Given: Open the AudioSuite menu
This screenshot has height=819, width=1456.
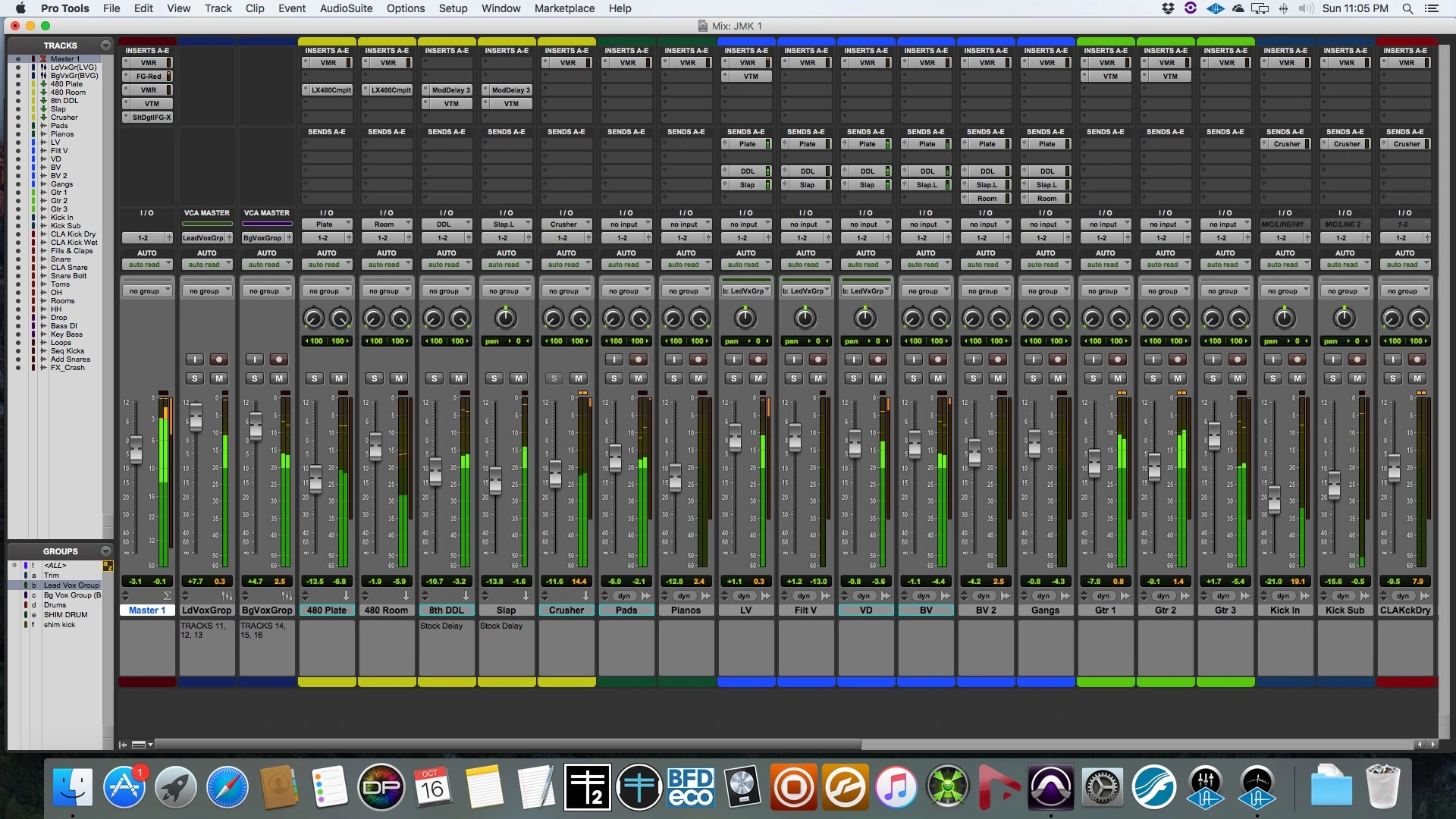Looking at the screenshot, I should tap(346, 8).
